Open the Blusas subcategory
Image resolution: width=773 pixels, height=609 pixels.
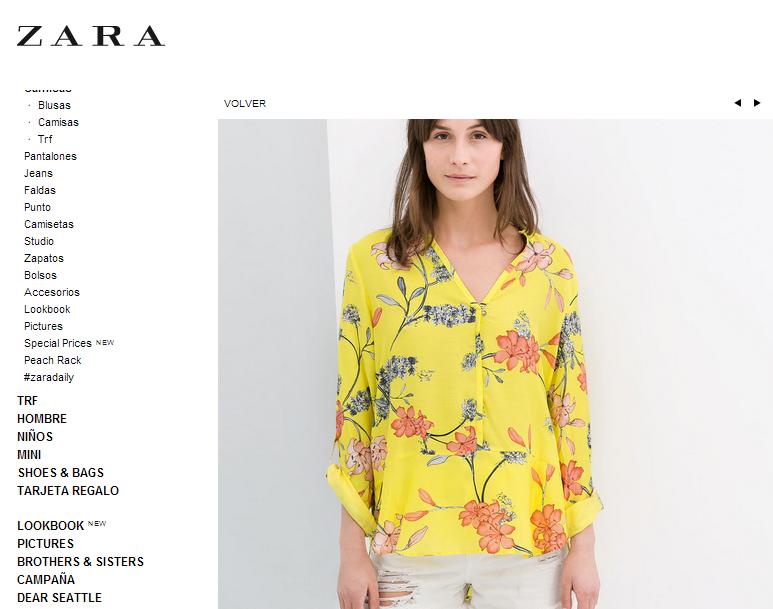(x=54, y=105)
